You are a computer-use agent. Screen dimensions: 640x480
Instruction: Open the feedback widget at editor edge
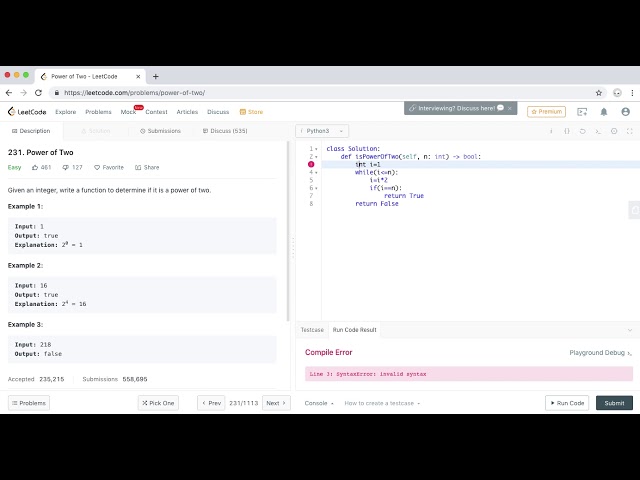[x=634, y=210]
